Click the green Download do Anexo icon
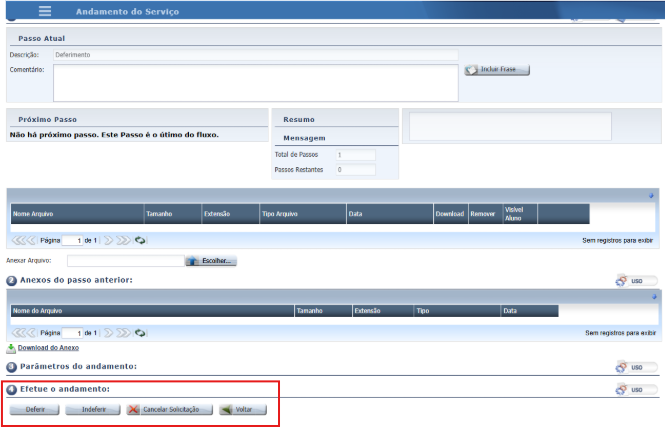665x434 pixels. click(x=12, y=348)
